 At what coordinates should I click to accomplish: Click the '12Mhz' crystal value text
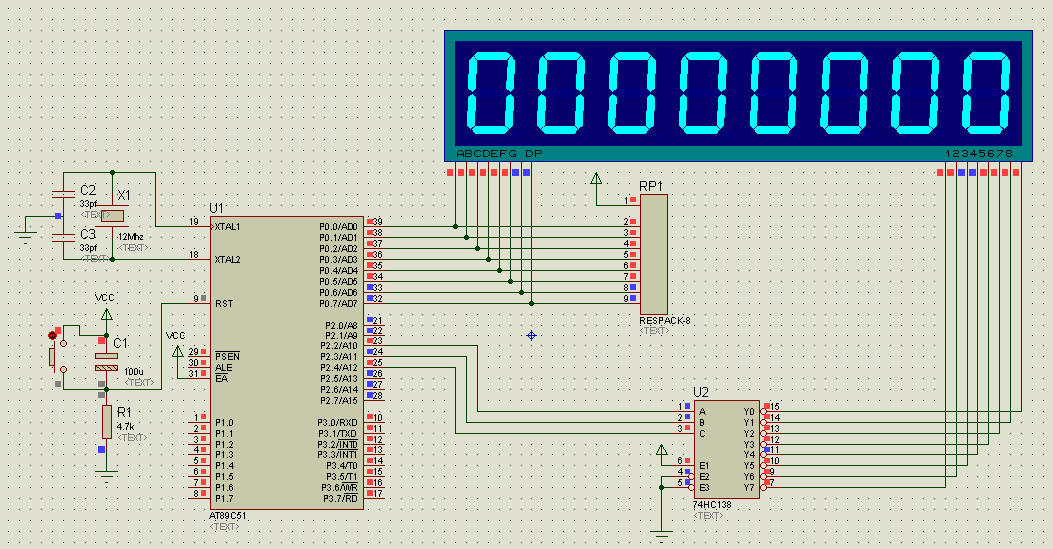click(x=130, y=237)
